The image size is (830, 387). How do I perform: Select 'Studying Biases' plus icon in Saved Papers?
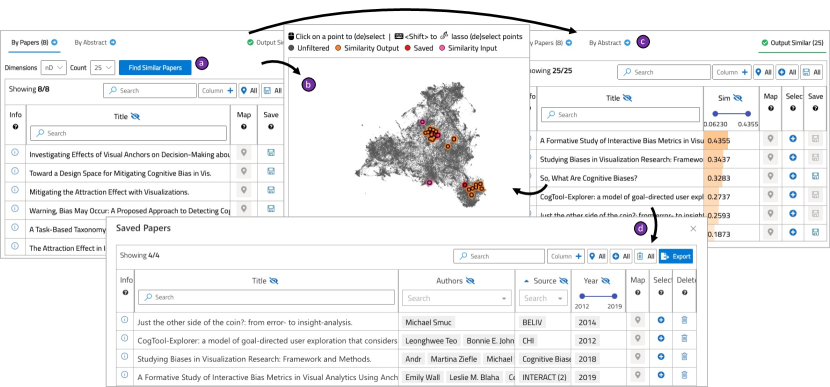pos(661,357)
